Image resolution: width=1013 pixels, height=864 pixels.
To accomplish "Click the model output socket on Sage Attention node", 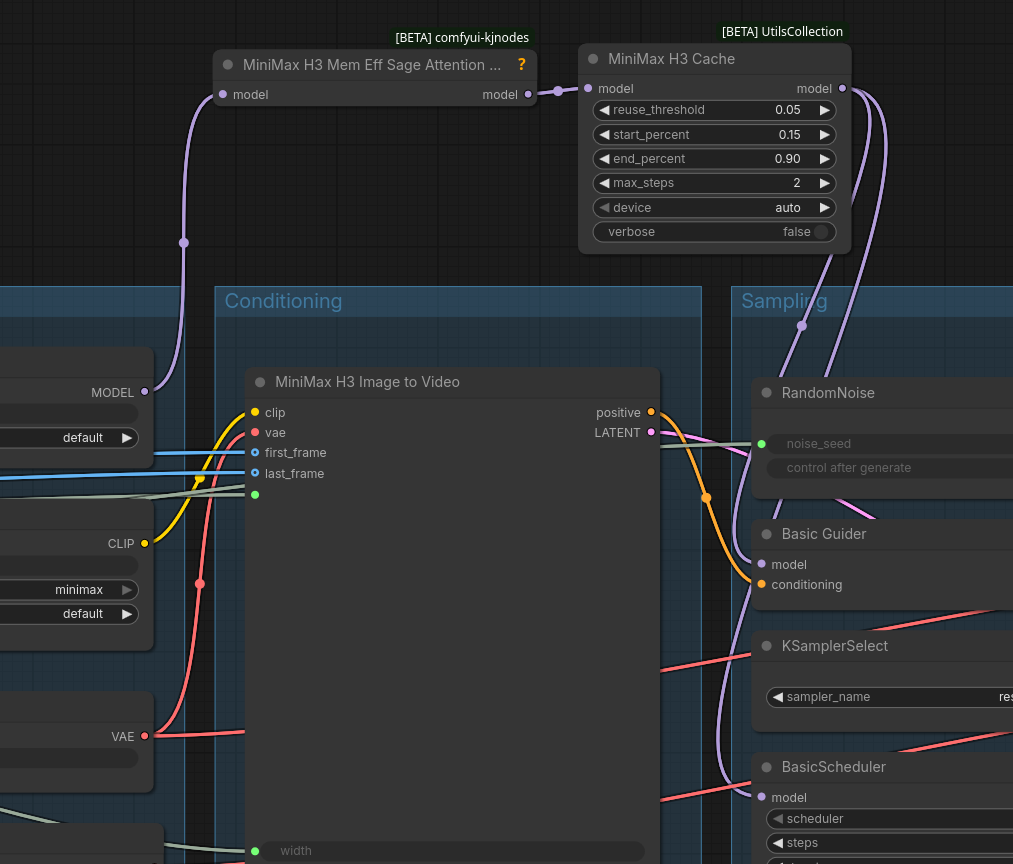I will point(528,94).
